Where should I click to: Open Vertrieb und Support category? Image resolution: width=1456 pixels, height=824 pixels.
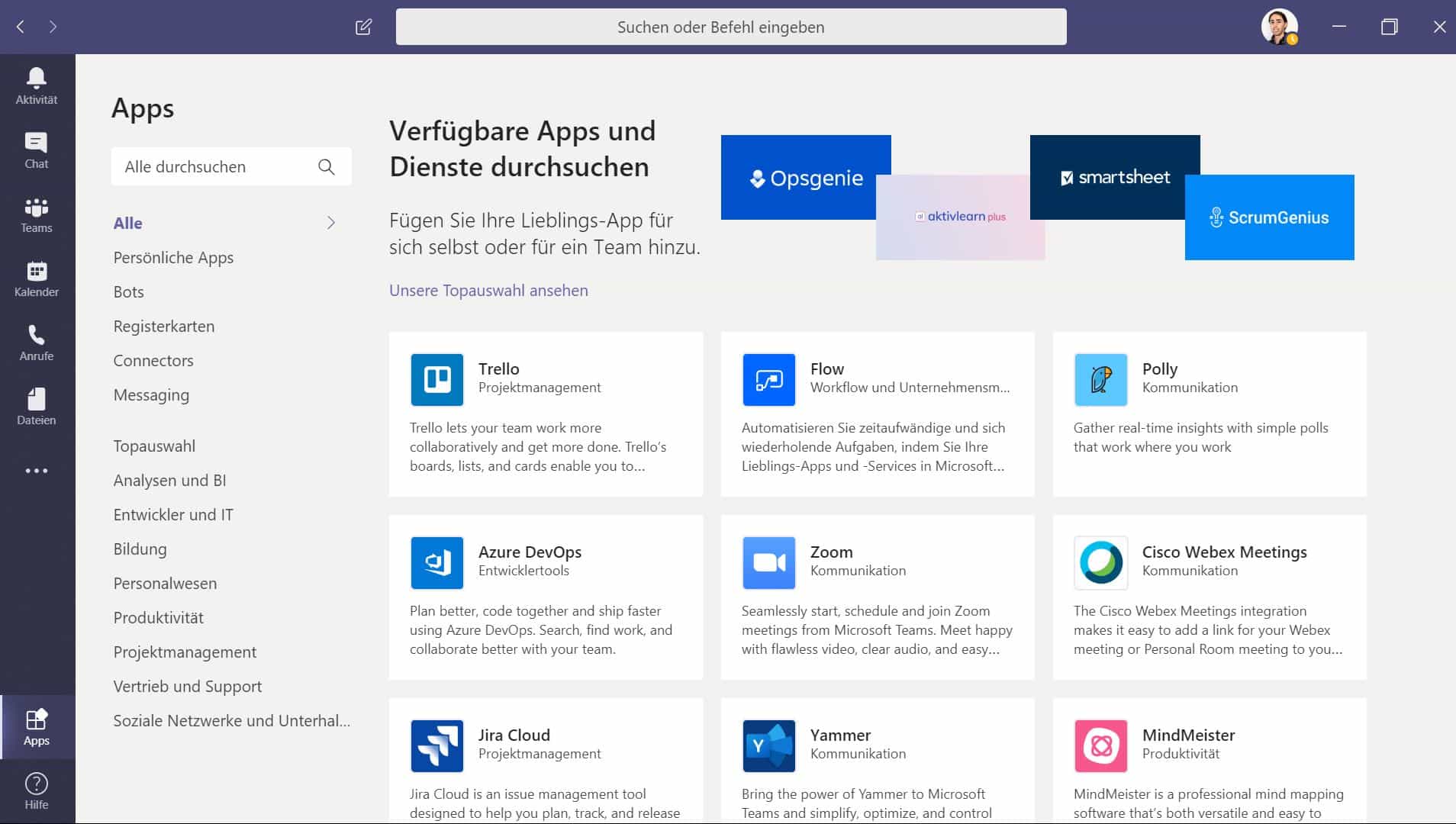(187, 687)
